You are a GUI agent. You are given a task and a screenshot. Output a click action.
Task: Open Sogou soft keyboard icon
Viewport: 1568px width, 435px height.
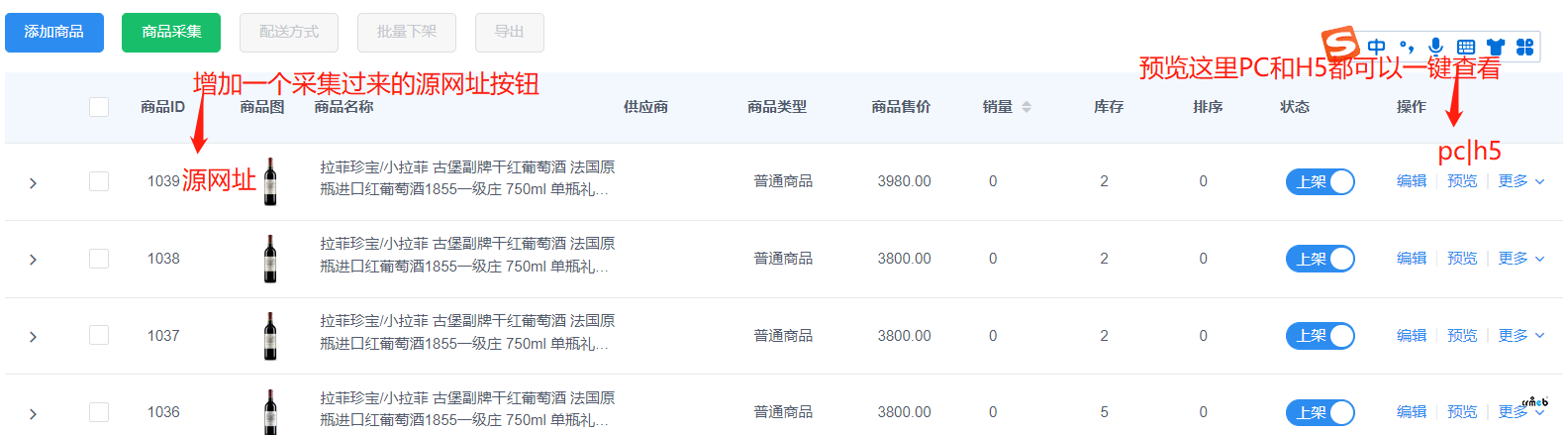[1466, 47]
